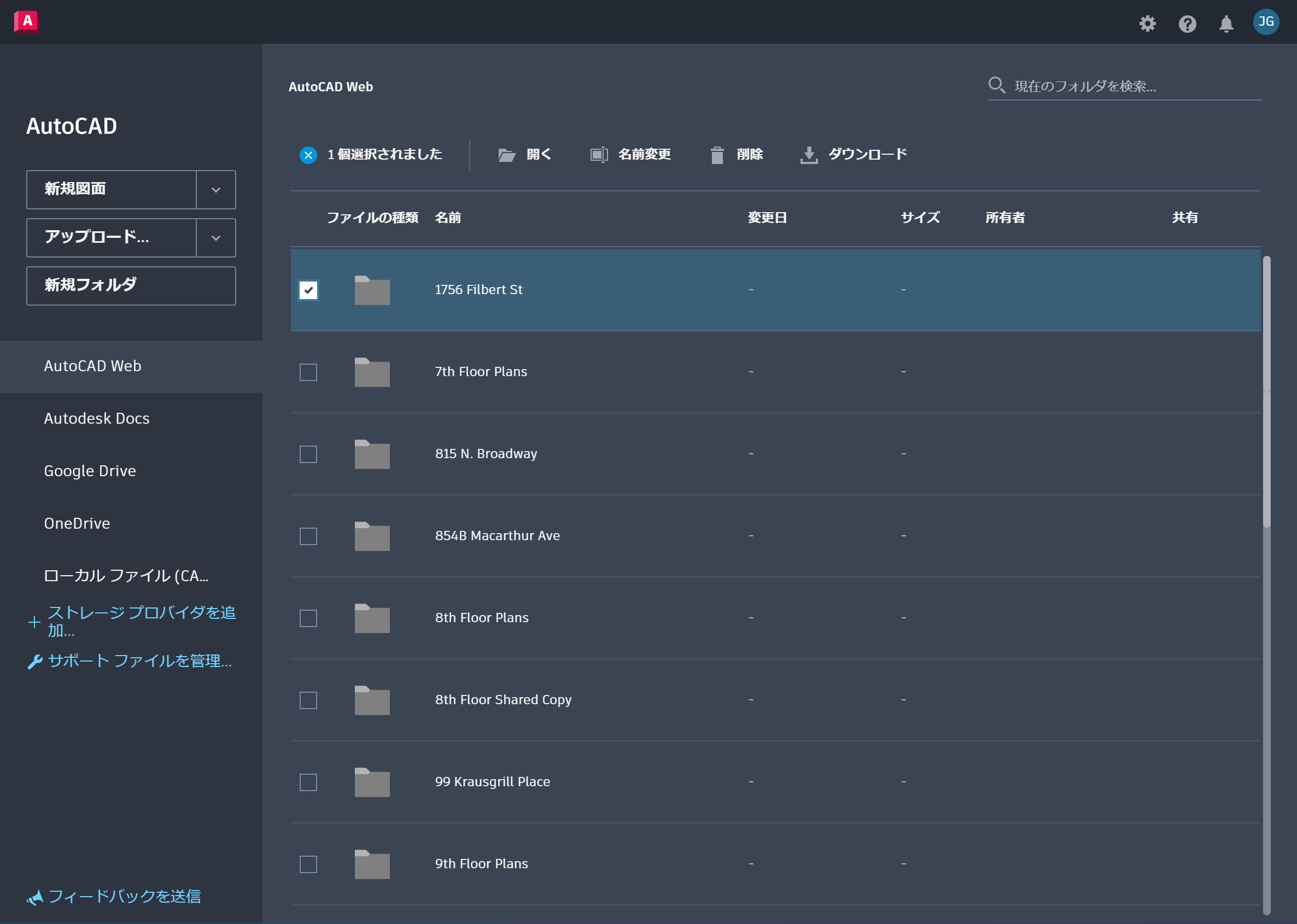This screenshot has width=1297, height=924.
Task: Expand the アップロード dropdown arrow
Action: [215, 238]
